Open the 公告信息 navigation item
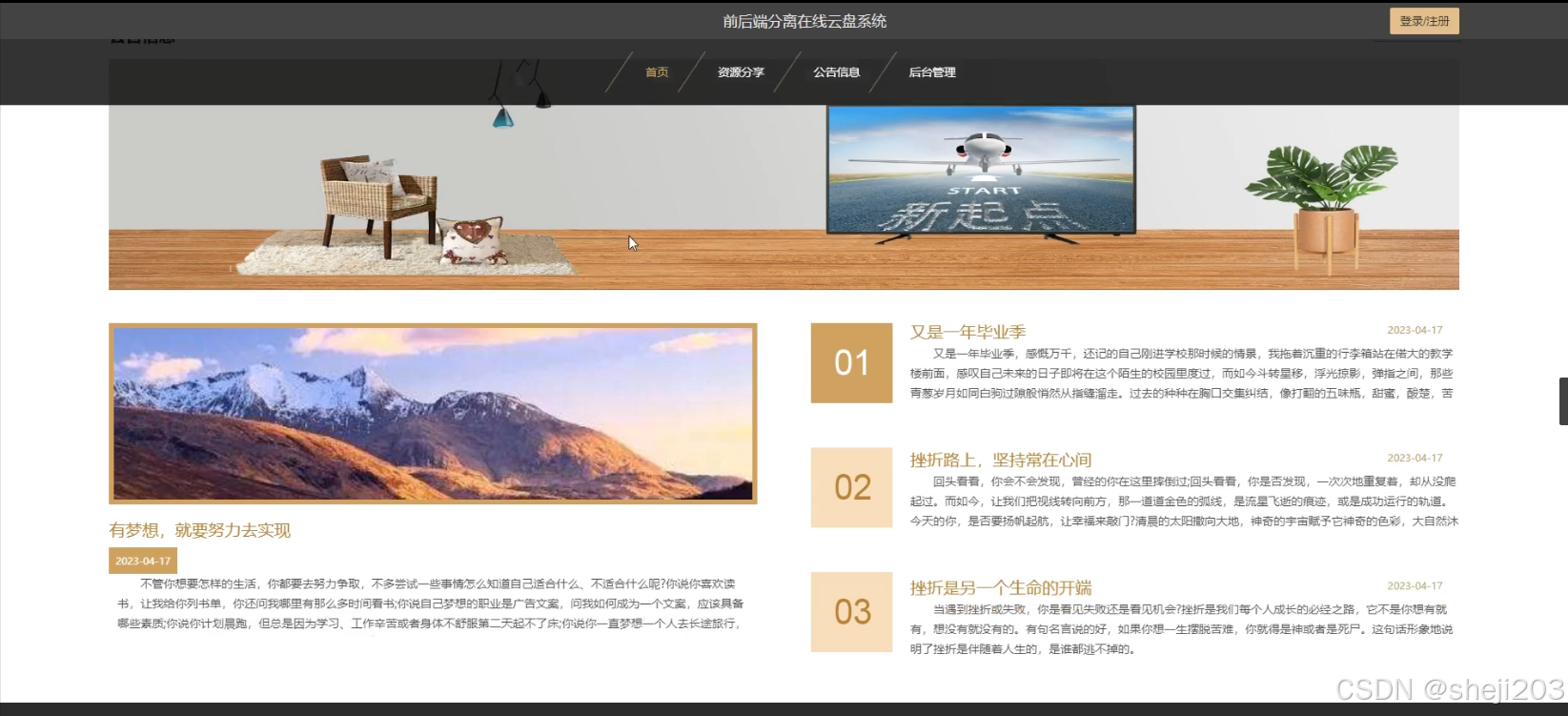This screenshot has height=716, width=1568. point(837,72)
